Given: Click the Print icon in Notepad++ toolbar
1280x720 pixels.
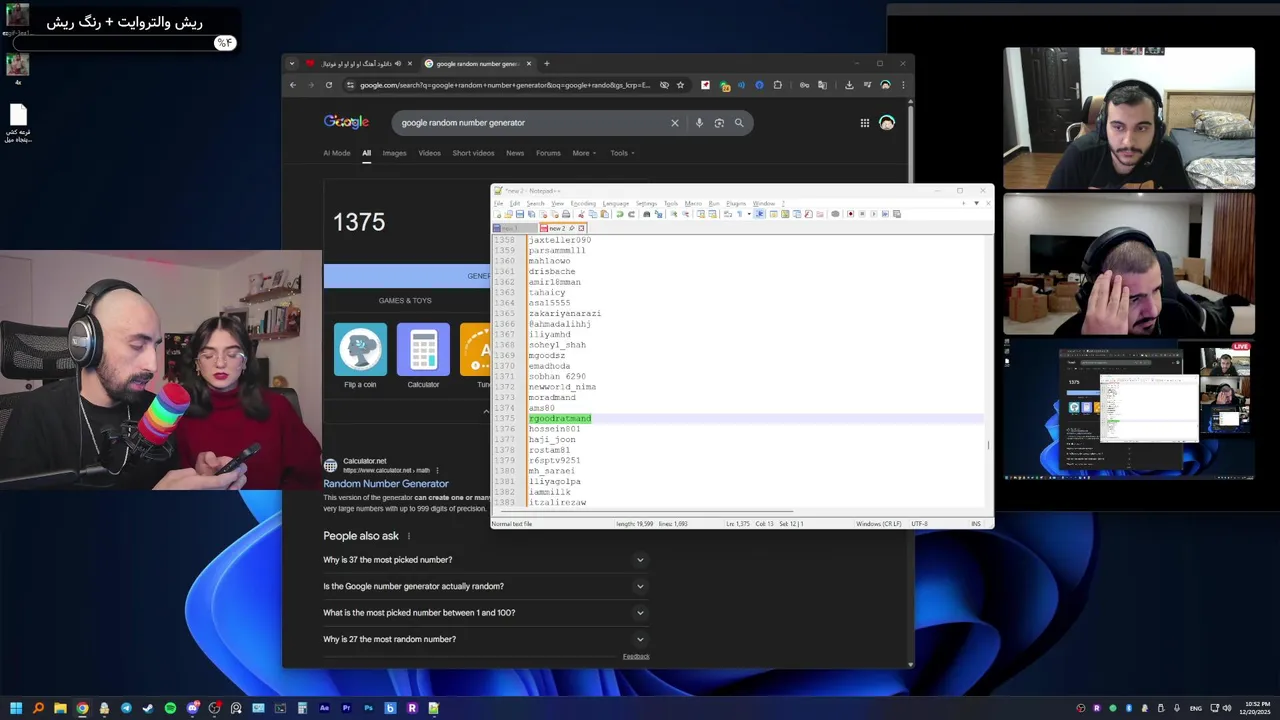Looking at the screenshot, I should click(x=566, y=214).
